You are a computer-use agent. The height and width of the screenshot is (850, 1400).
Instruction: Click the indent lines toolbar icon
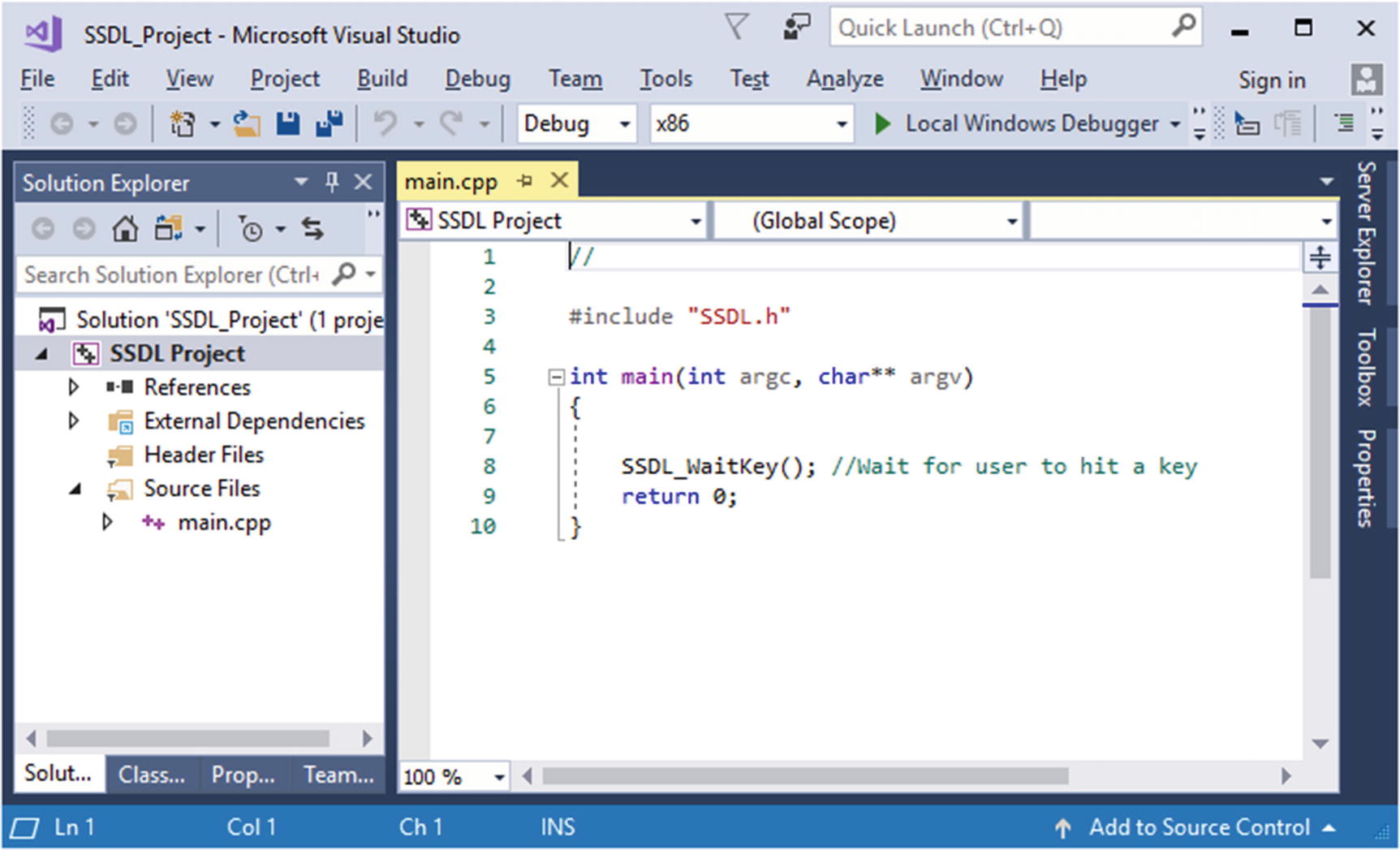click(x=1344, y=123)
